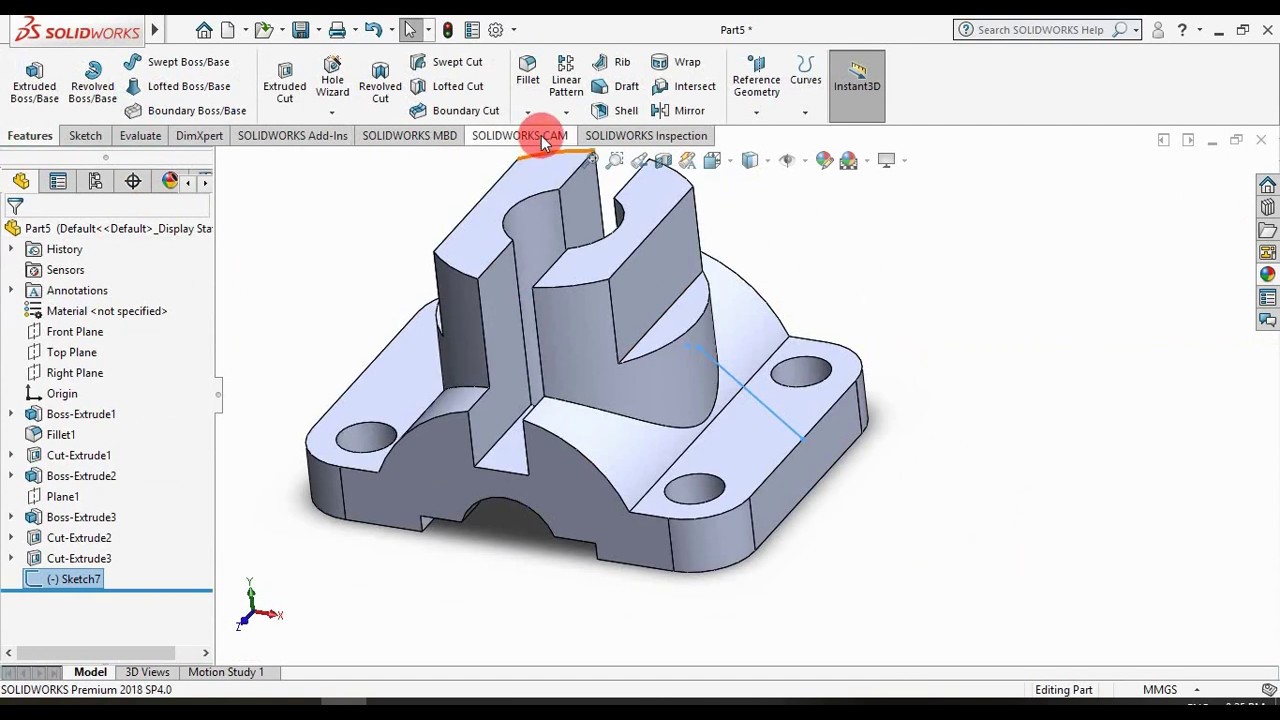Print the document

click(337, 30)
